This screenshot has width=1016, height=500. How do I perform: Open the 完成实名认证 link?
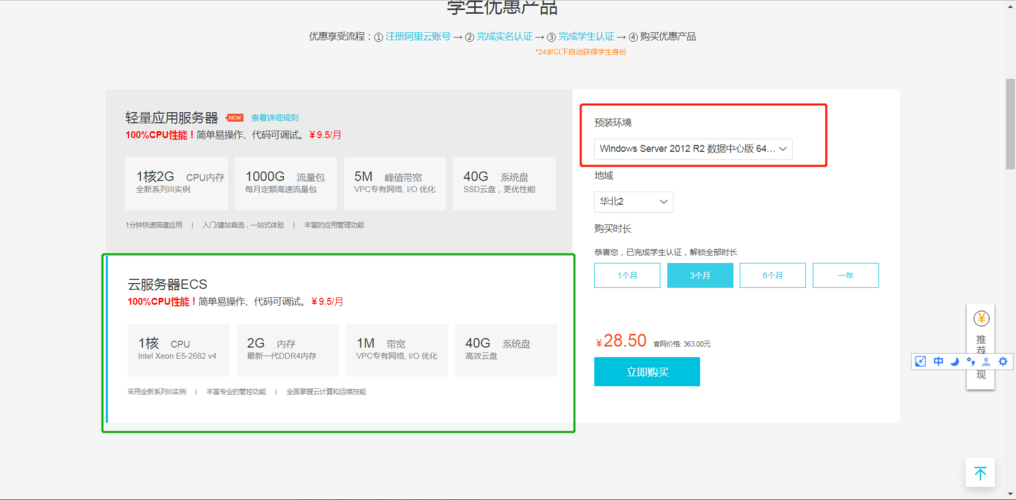pos(504,37)
